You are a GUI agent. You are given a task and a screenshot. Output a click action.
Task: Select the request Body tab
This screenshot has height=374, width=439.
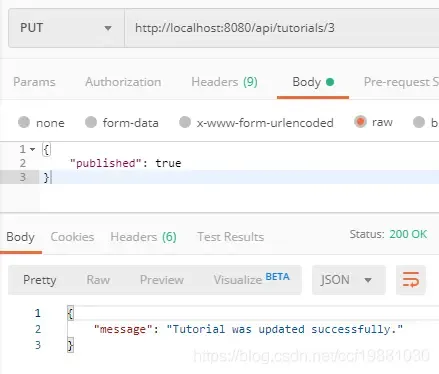click(313, 82)
